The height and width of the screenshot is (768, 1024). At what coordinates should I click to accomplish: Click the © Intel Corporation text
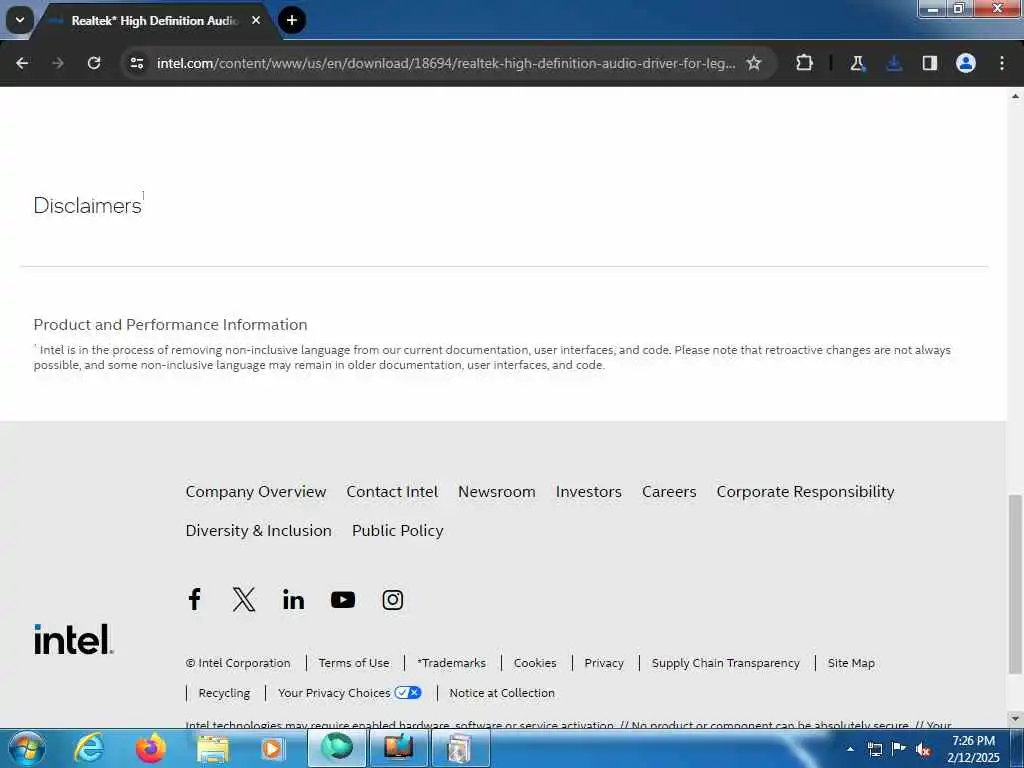(x=238, y=663)
